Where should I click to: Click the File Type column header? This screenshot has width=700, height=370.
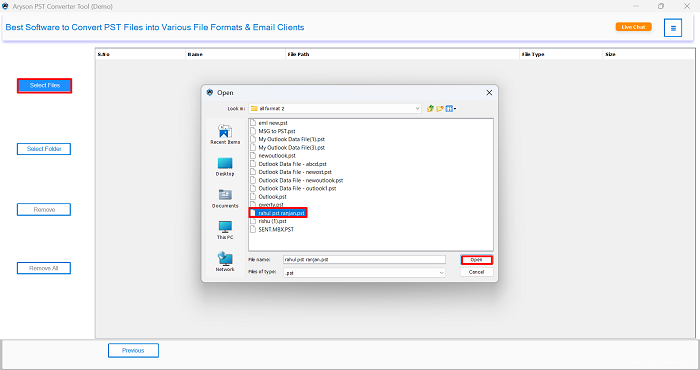561,54
